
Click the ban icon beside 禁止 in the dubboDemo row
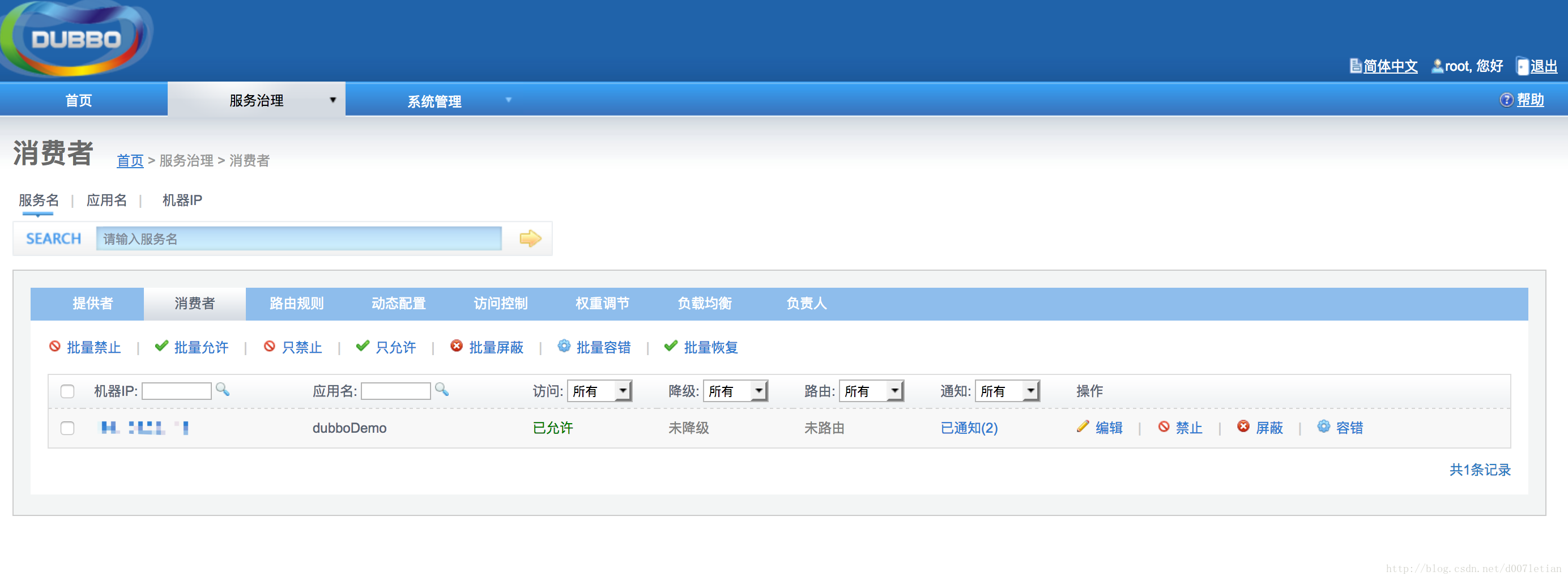tap(1164, 427)
